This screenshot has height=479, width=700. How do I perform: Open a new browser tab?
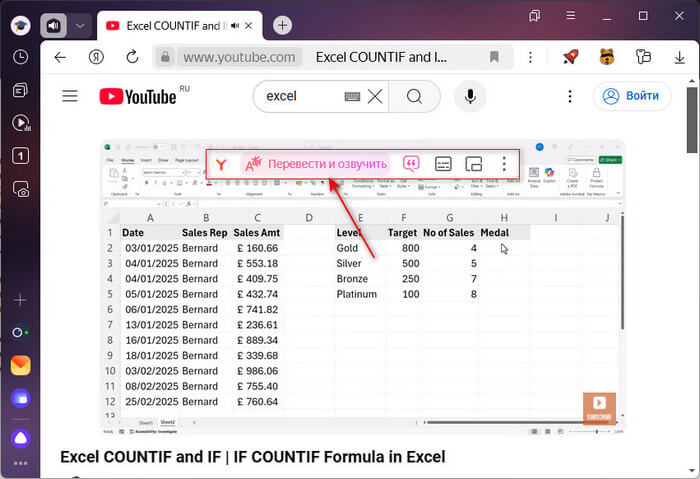tap(283, 25)
